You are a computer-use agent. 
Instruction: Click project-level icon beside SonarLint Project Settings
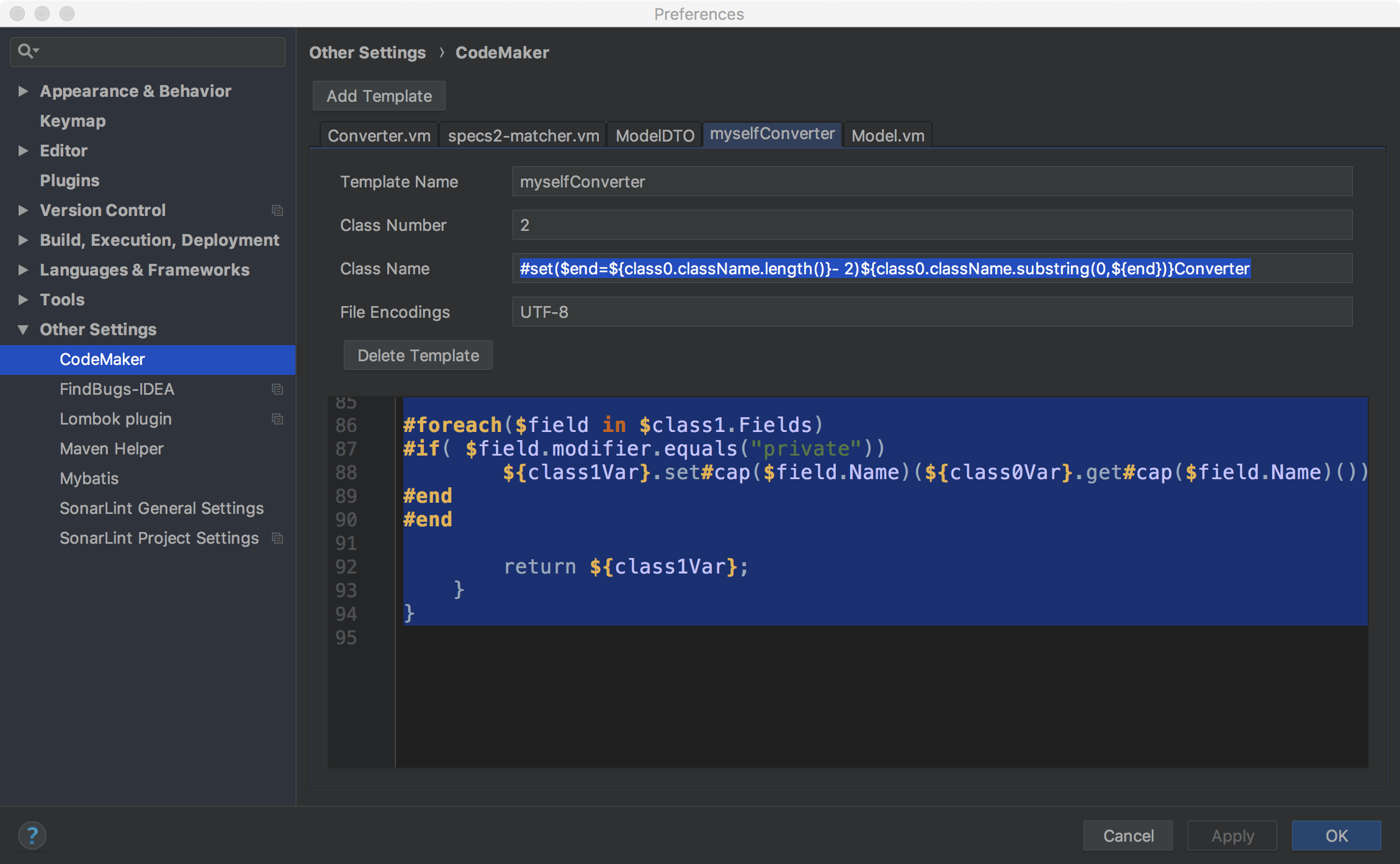coord(277,538)
